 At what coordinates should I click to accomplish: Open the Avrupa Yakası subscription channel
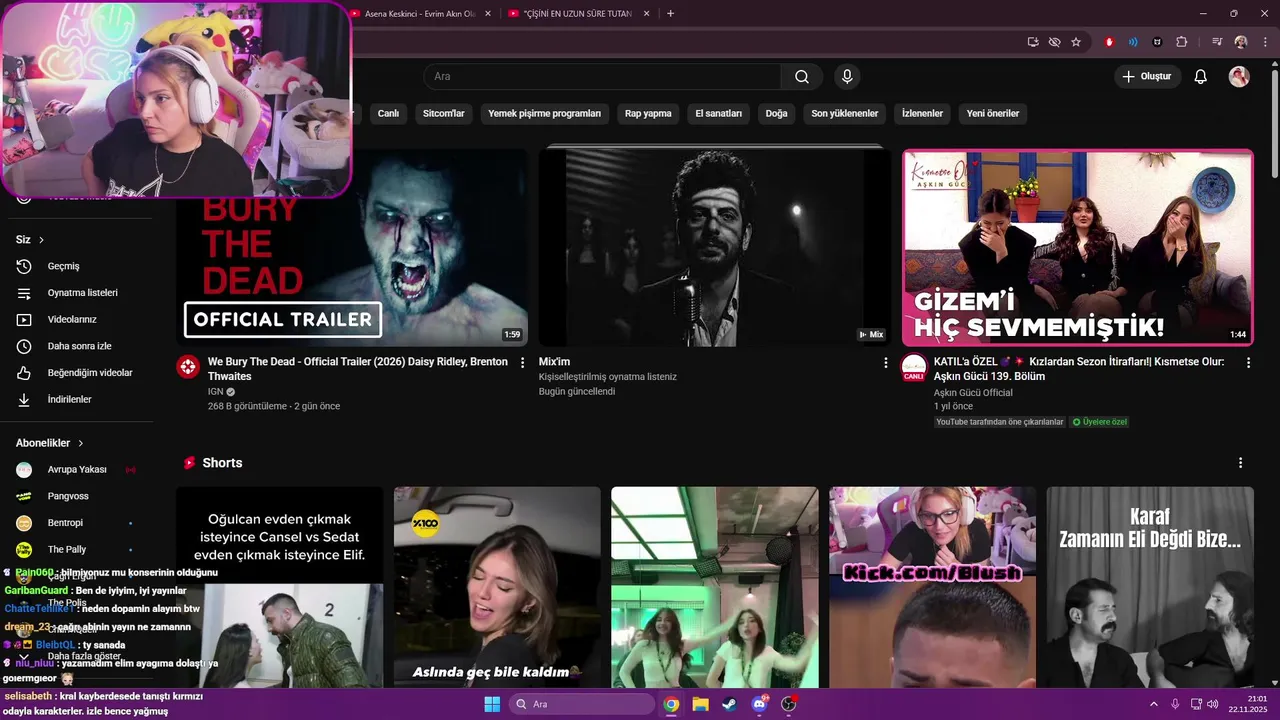pyautogui.click(x=76, y=469)
